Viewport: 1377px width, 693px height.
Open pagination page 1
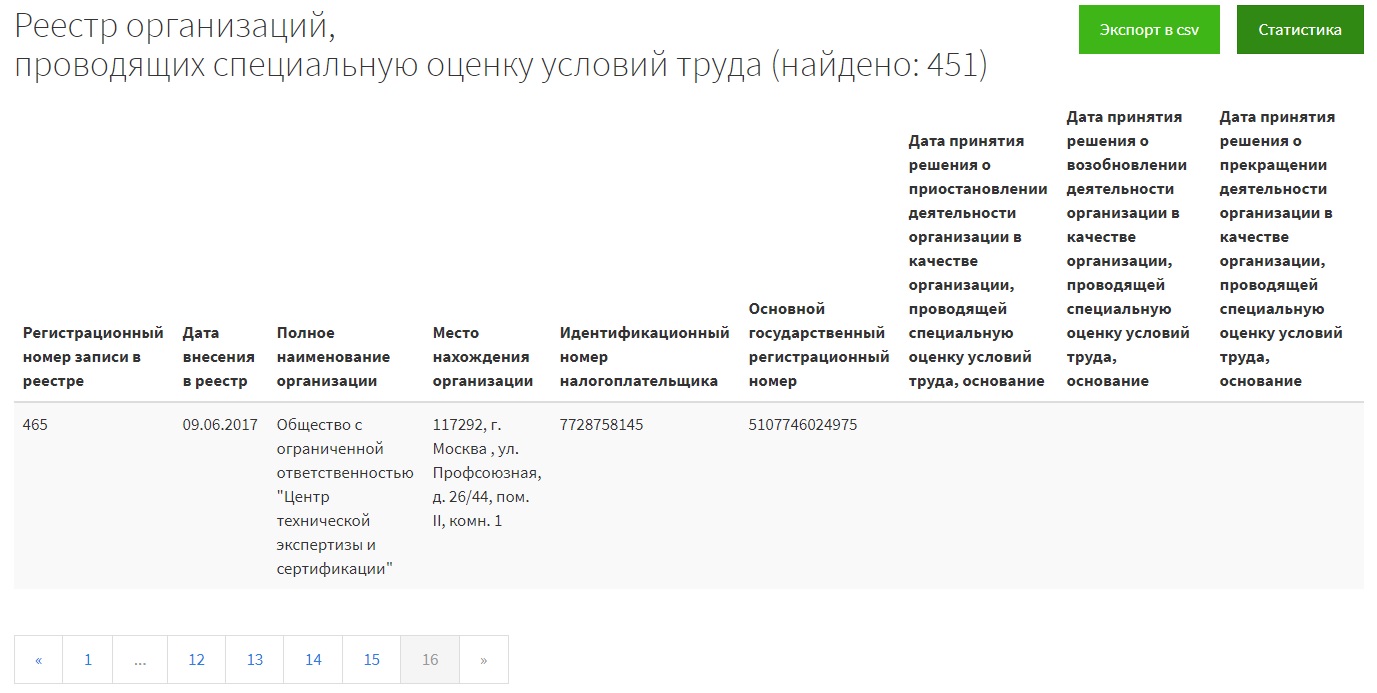pos(88,660)
